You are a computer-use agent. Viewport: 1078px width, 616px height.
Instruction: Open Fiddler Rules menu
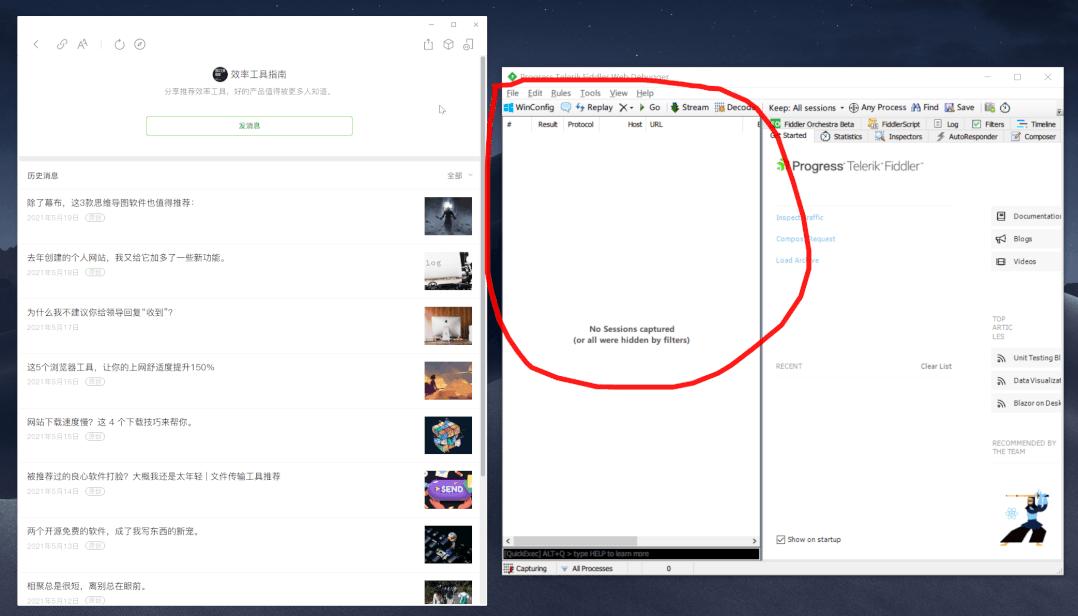tap(561, 93)
